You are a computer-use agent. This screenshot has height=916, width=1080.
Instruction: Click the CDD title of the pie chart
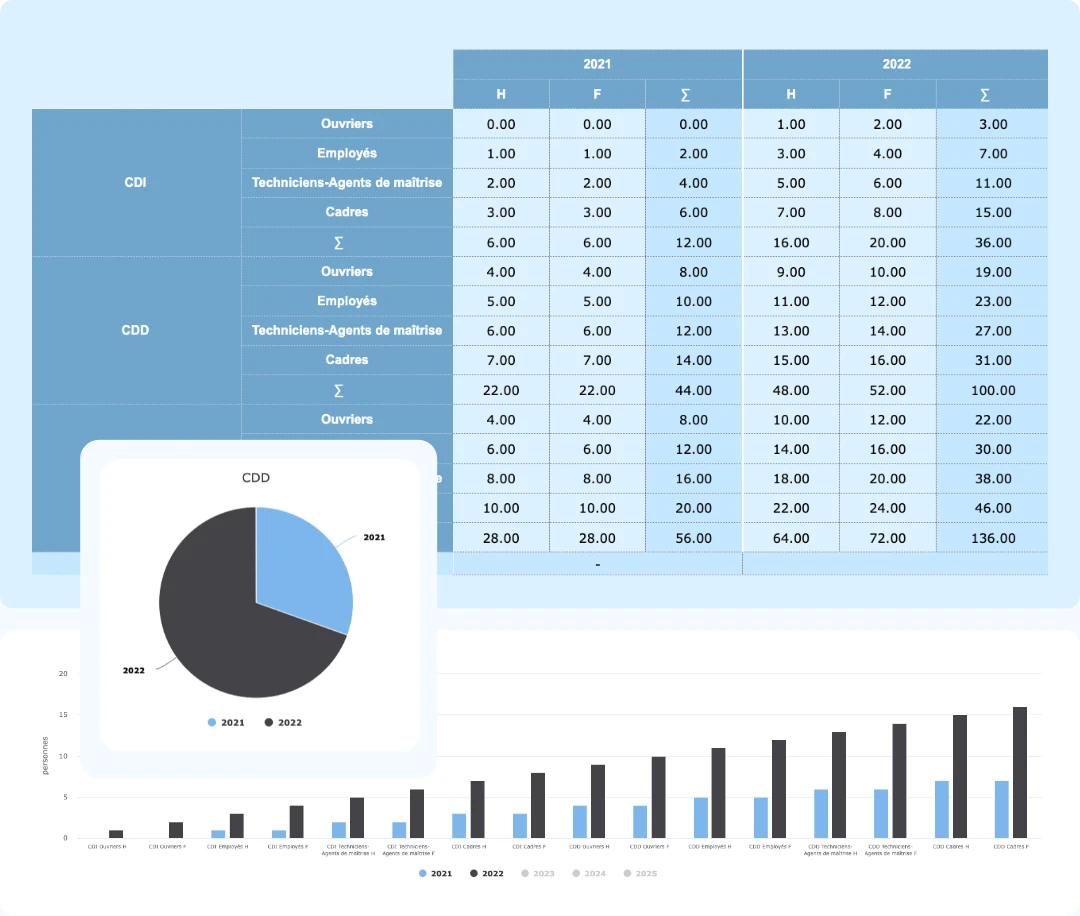[x=256, y=478]
